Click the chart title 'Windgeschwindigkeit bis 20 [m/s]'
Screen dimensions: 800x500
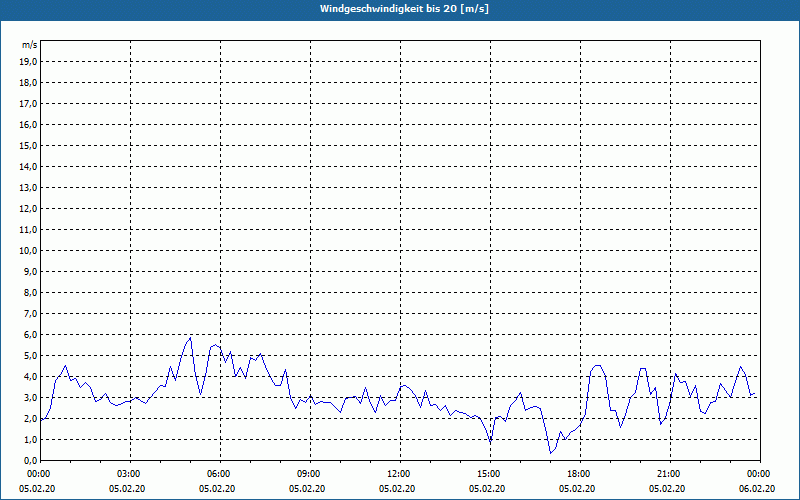tap(404, 9)
